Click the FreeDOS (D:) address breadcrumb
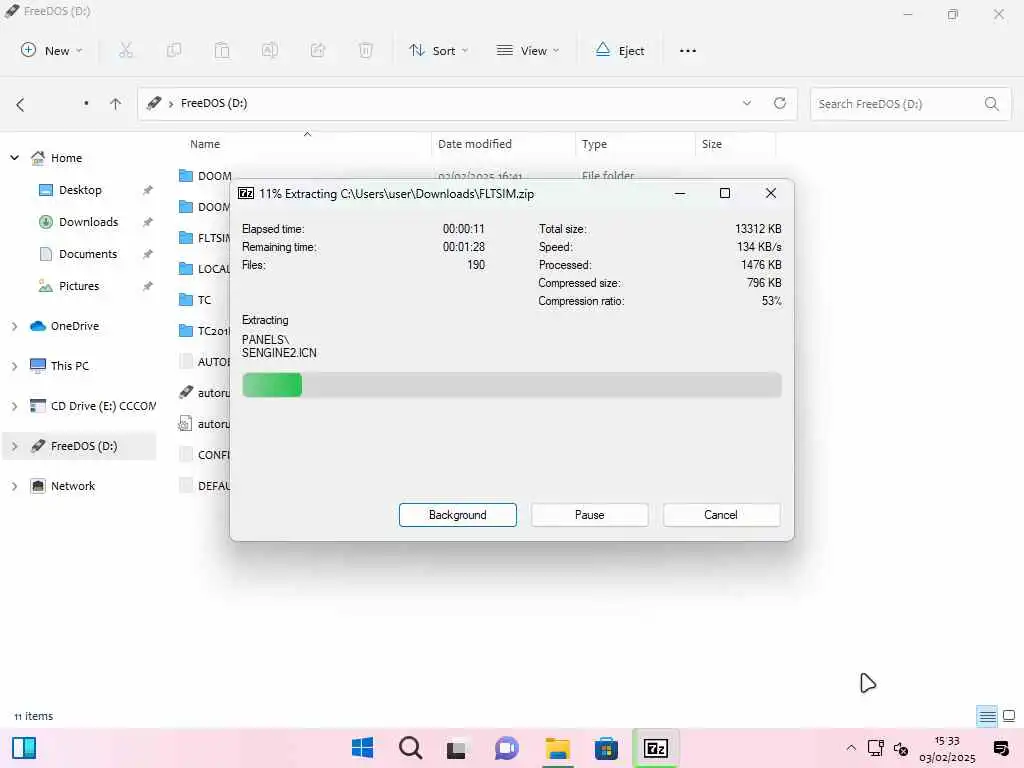1024x768 pixels. coord(214,103)
